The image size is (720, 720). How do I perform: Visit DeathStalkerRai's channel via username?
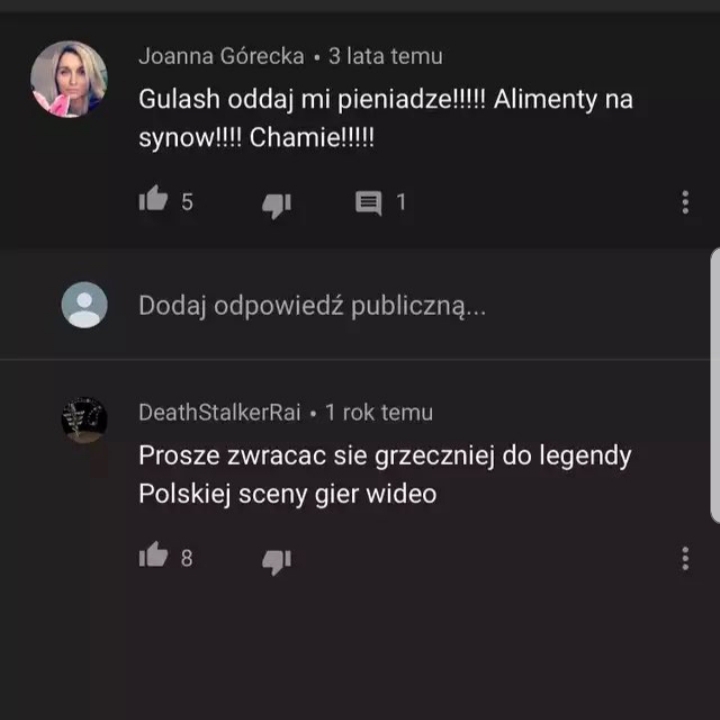pyautogui.click(x=219, y=412)
